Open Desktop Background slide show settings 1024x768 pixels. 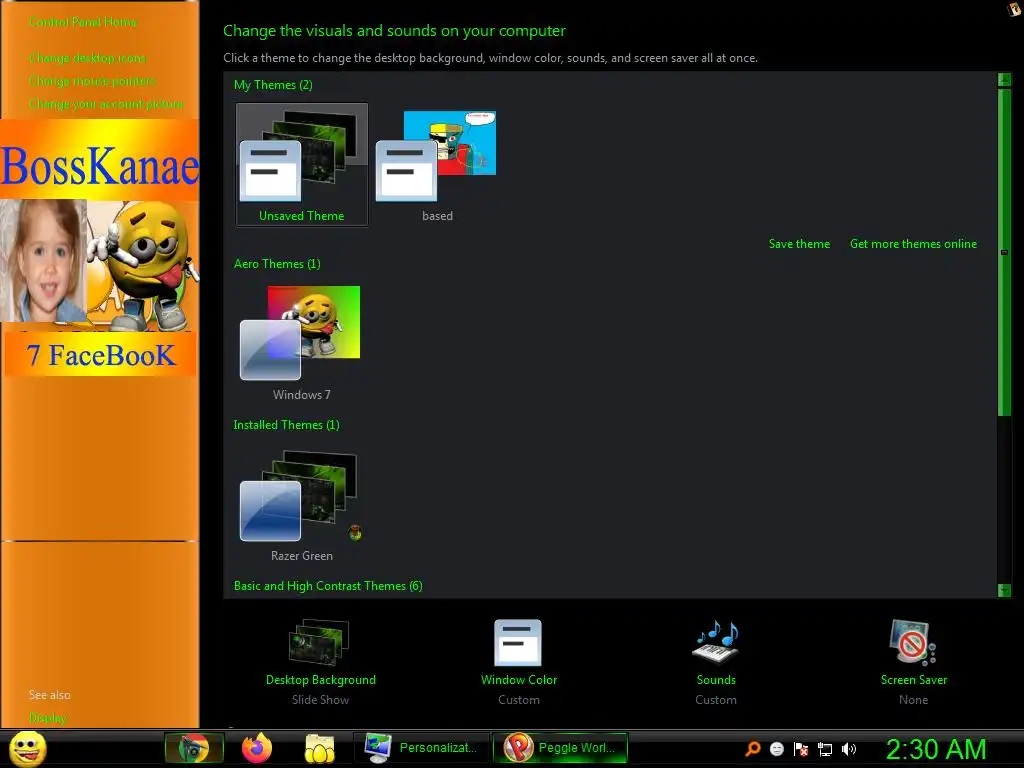[320, 643]
